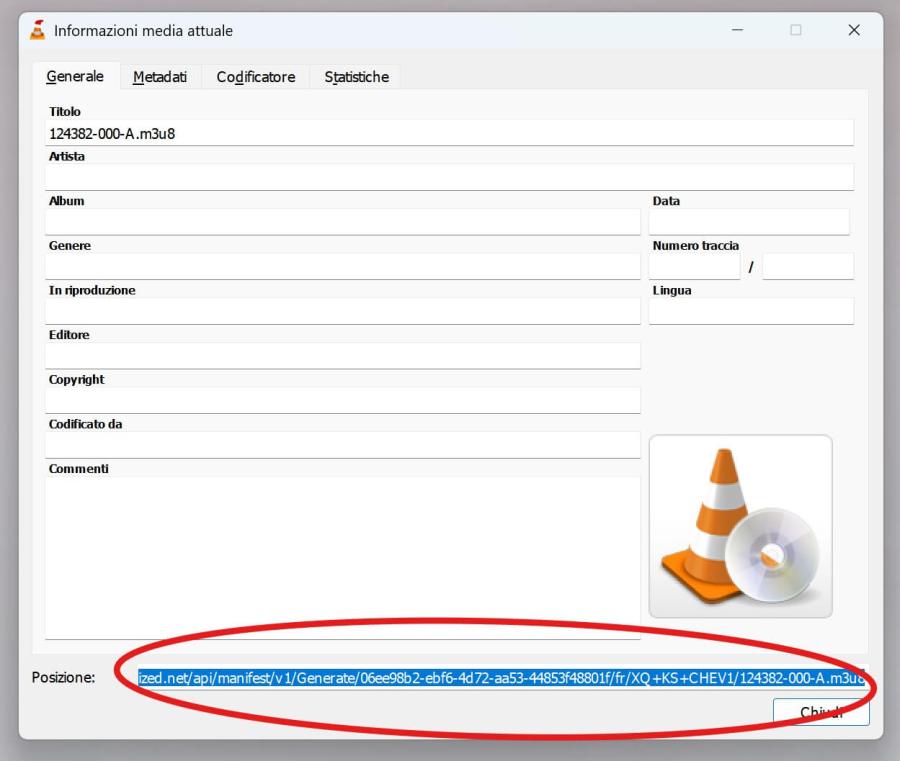Focus the Album text field
The width and height of the screenshot is (900, 761).
pos(342,222)
